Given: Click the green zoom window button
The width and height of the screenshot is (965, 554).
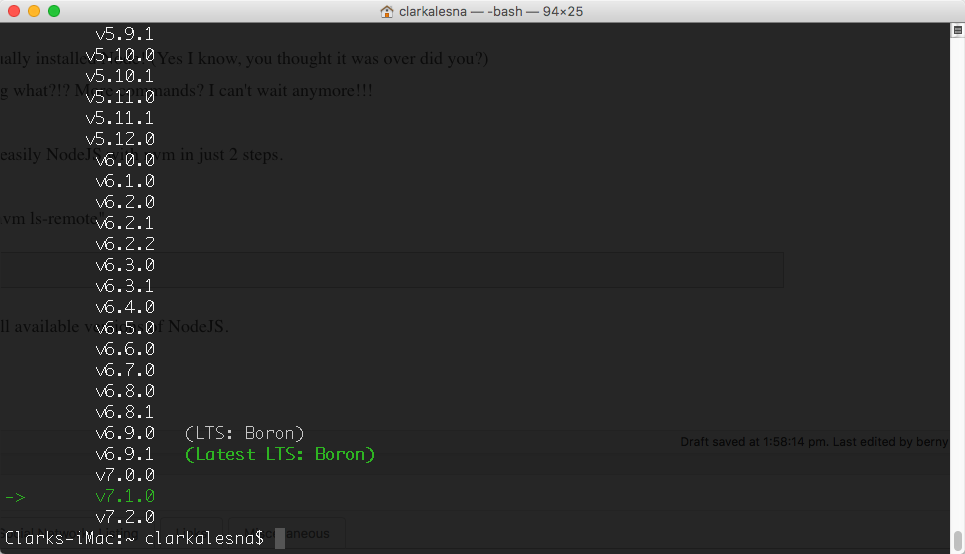Looking at the screenshot, I should (54, 11).
